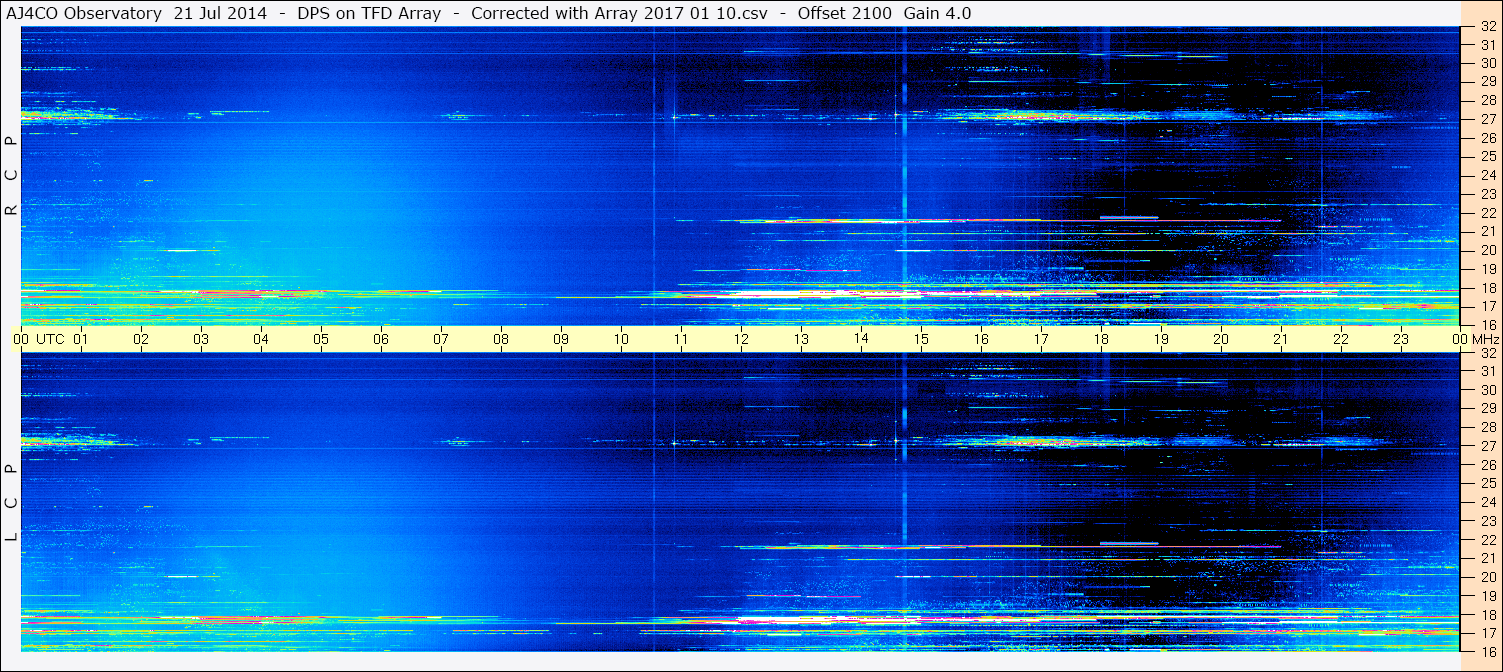Click the 12 UTC hour marker

point(741,339)
